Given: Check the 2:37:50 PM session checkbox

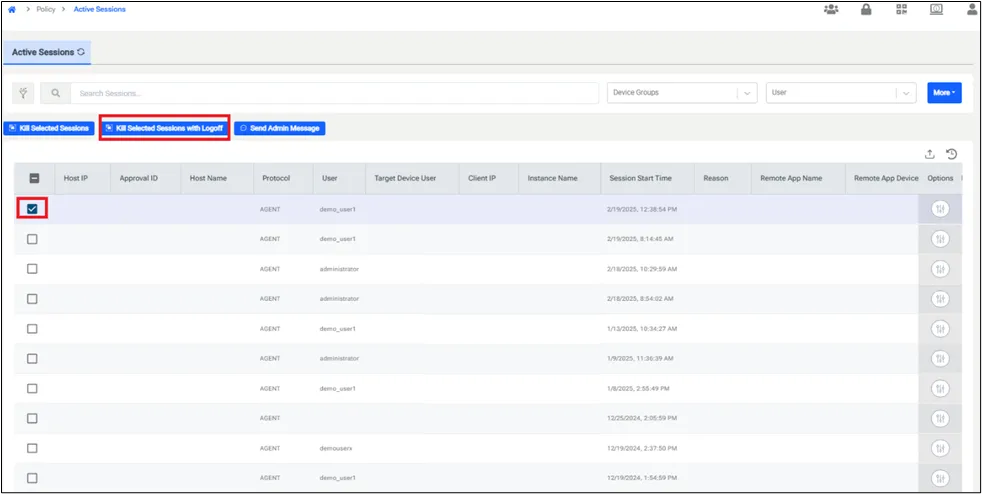Looking at the screenshot, I should [x=33, y=448].
